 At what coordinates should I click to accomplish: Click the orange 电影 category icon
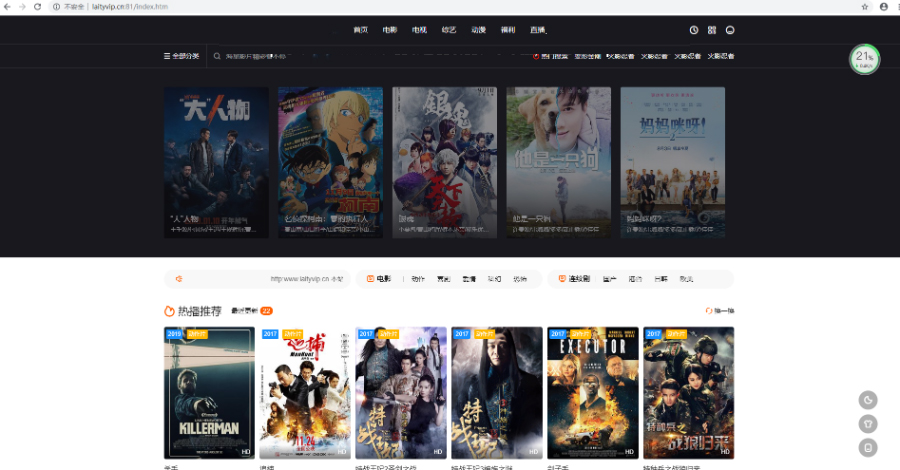(x=370, y=279)
